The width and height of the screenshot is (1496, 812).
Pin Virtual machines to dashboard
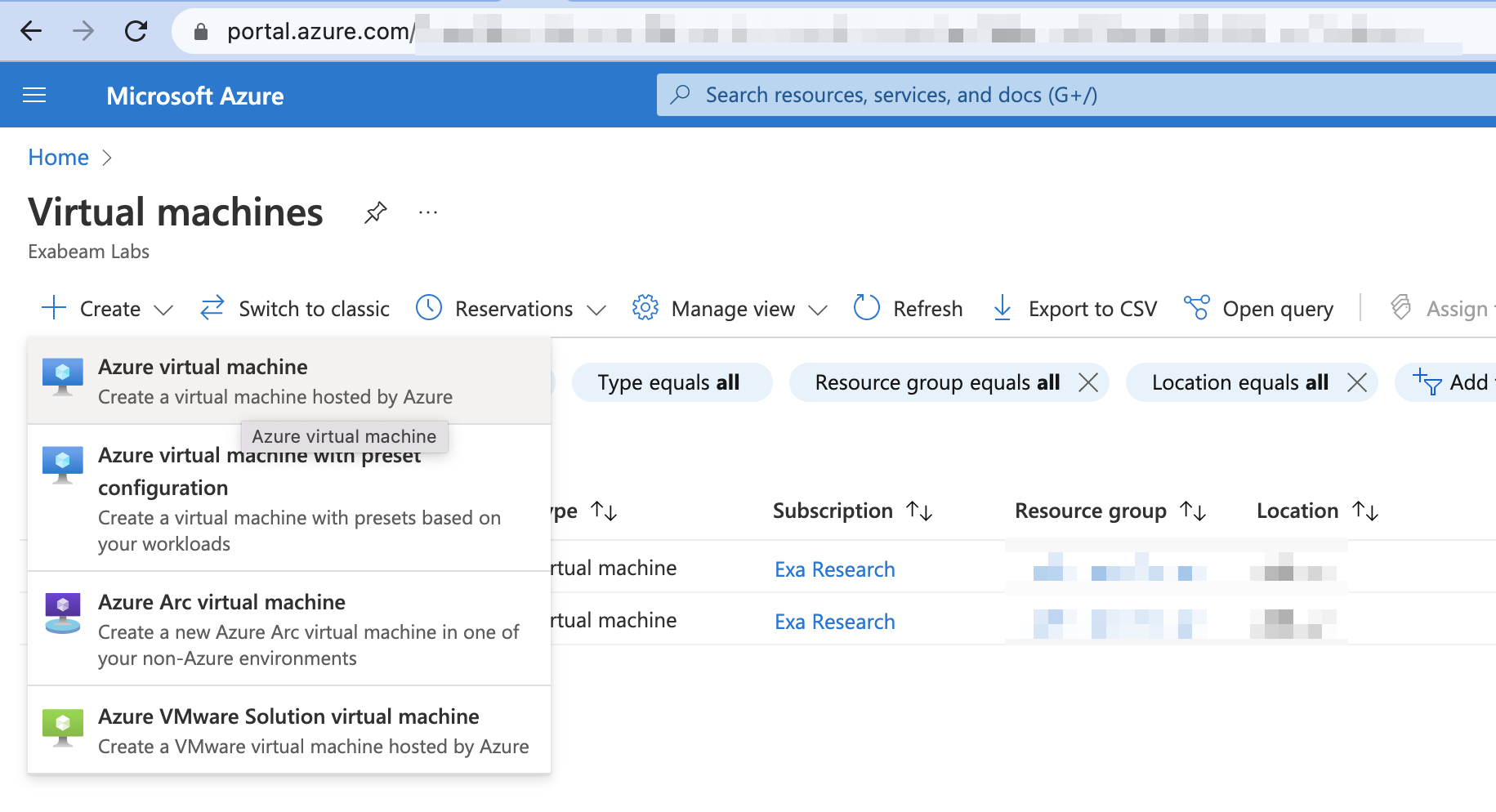(375, 212)
